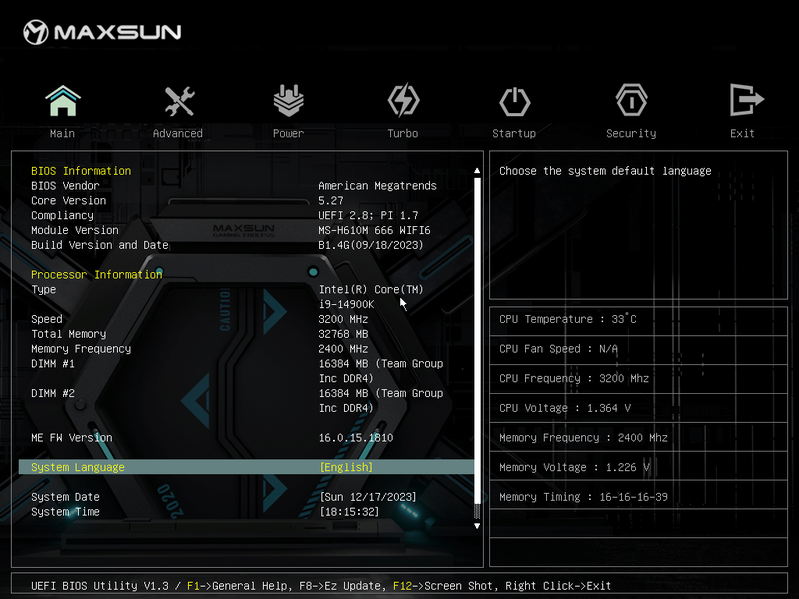This screenshot has height=599, width=799.
Task: Select the Power plug icon
Action: 288,100
